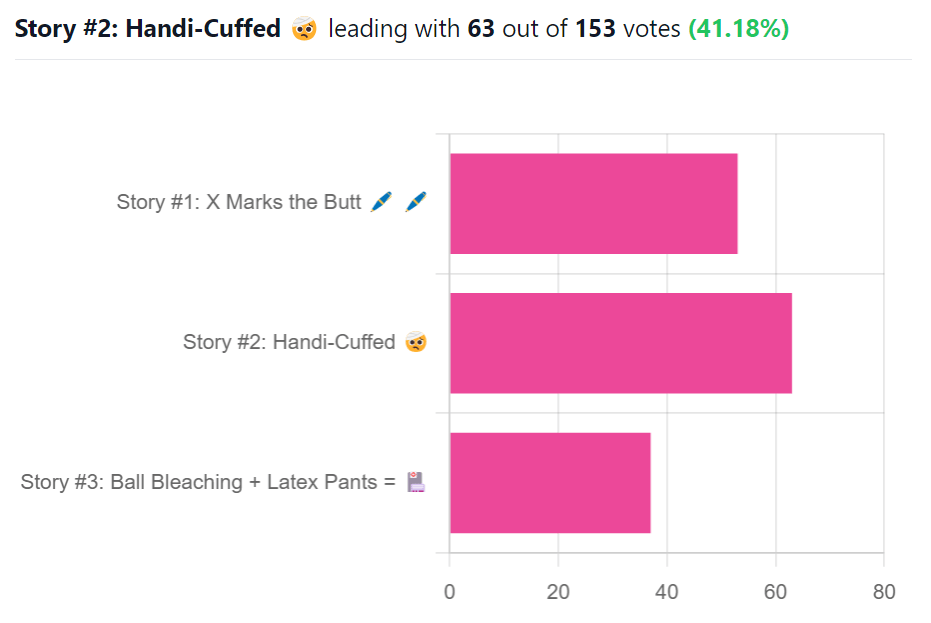Click the bold 153 total votes number

click(596, 29)
